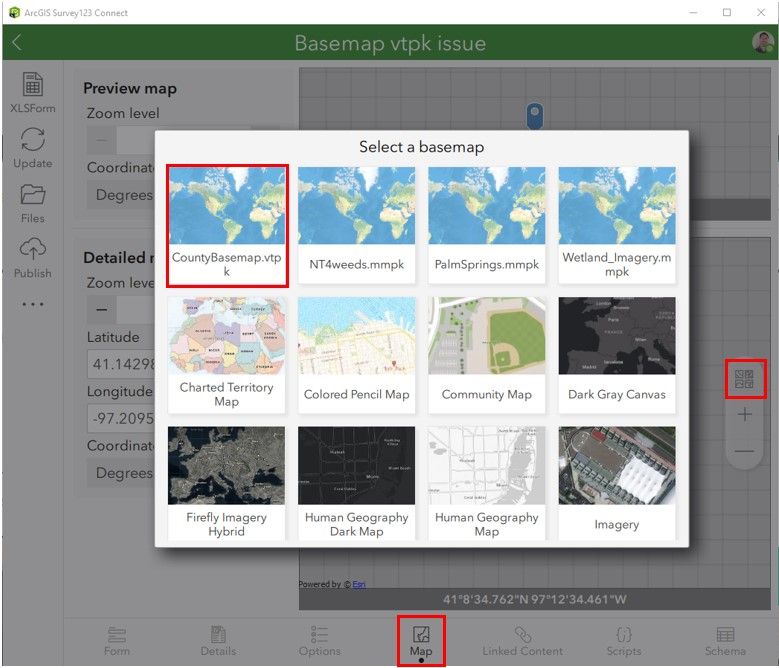Image resolution: width=779 pixels, height=668 pixels.
Task: Minimize the Survey123 Connect window
Action: [x=694, y=12]
